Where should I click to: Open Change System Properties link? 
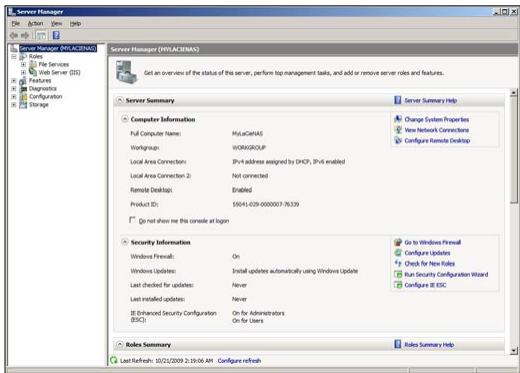(437, 119)
